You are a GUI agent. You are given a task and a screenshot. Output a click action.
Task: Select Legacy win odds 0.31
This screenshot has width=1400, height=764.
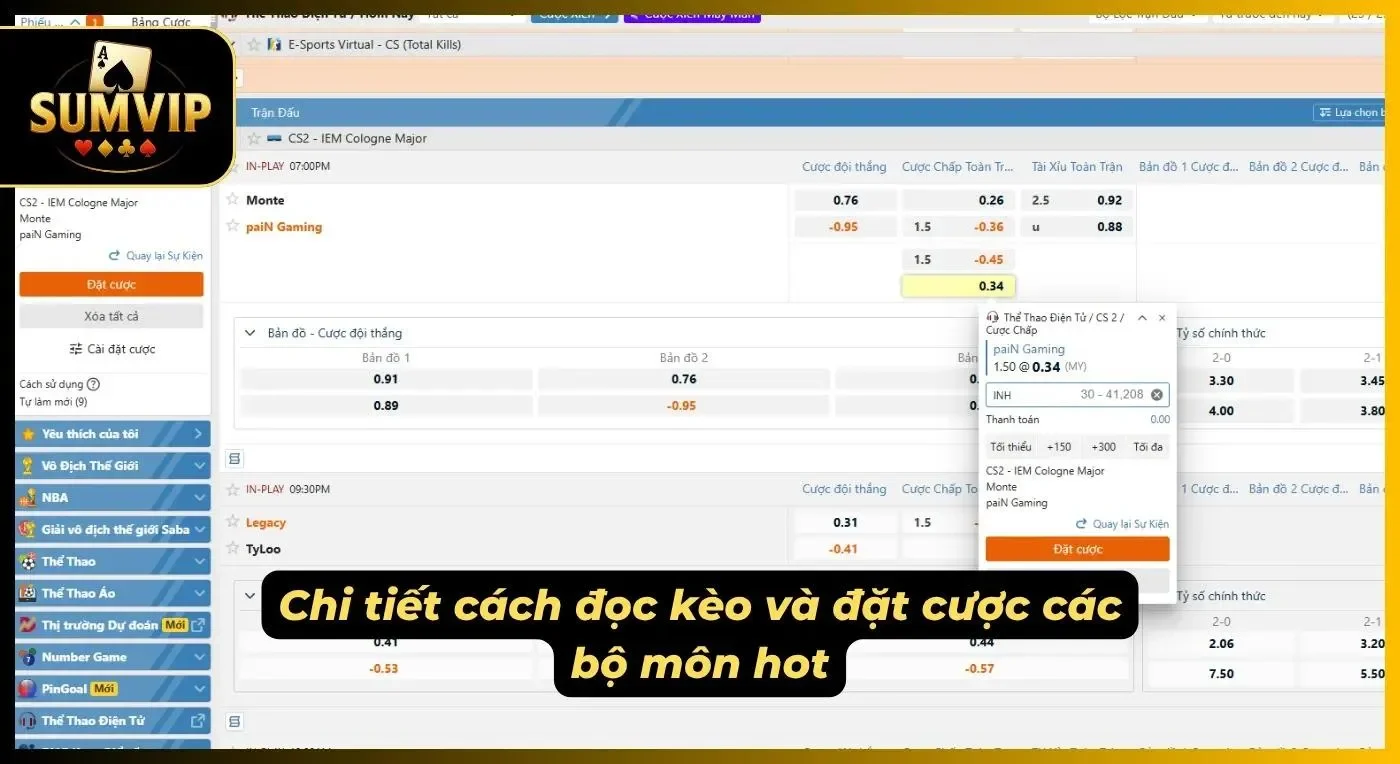[845, 522]
